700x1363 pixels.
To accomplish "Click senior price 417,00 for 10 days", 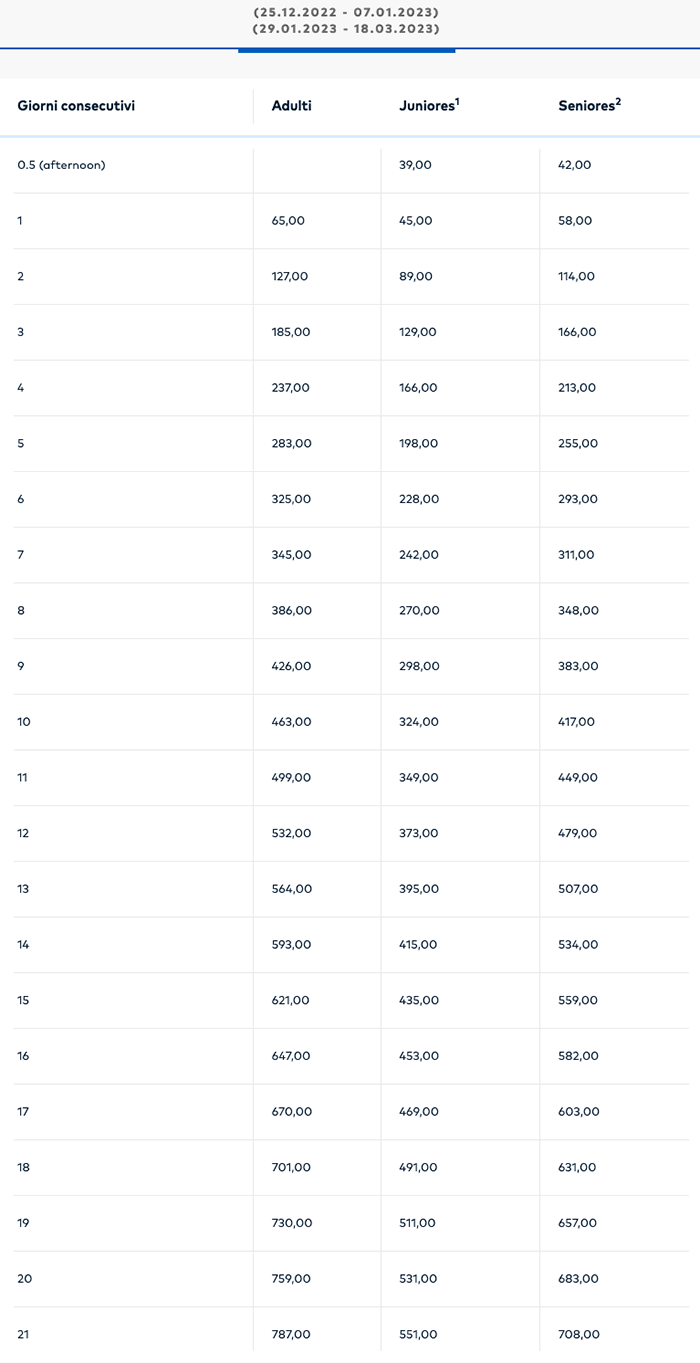I will pyautogui.click(x=578, y=722).
